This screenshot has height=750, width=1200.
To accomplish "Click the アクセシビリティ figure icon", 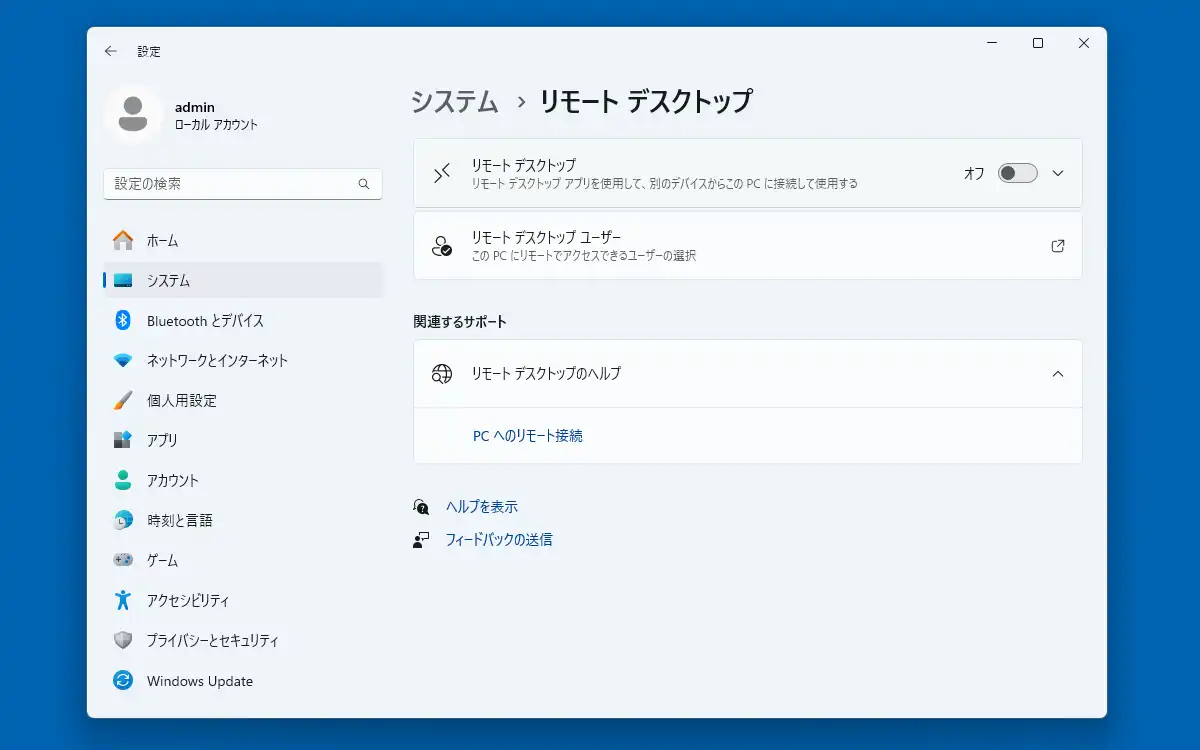I will pos(123,600).
